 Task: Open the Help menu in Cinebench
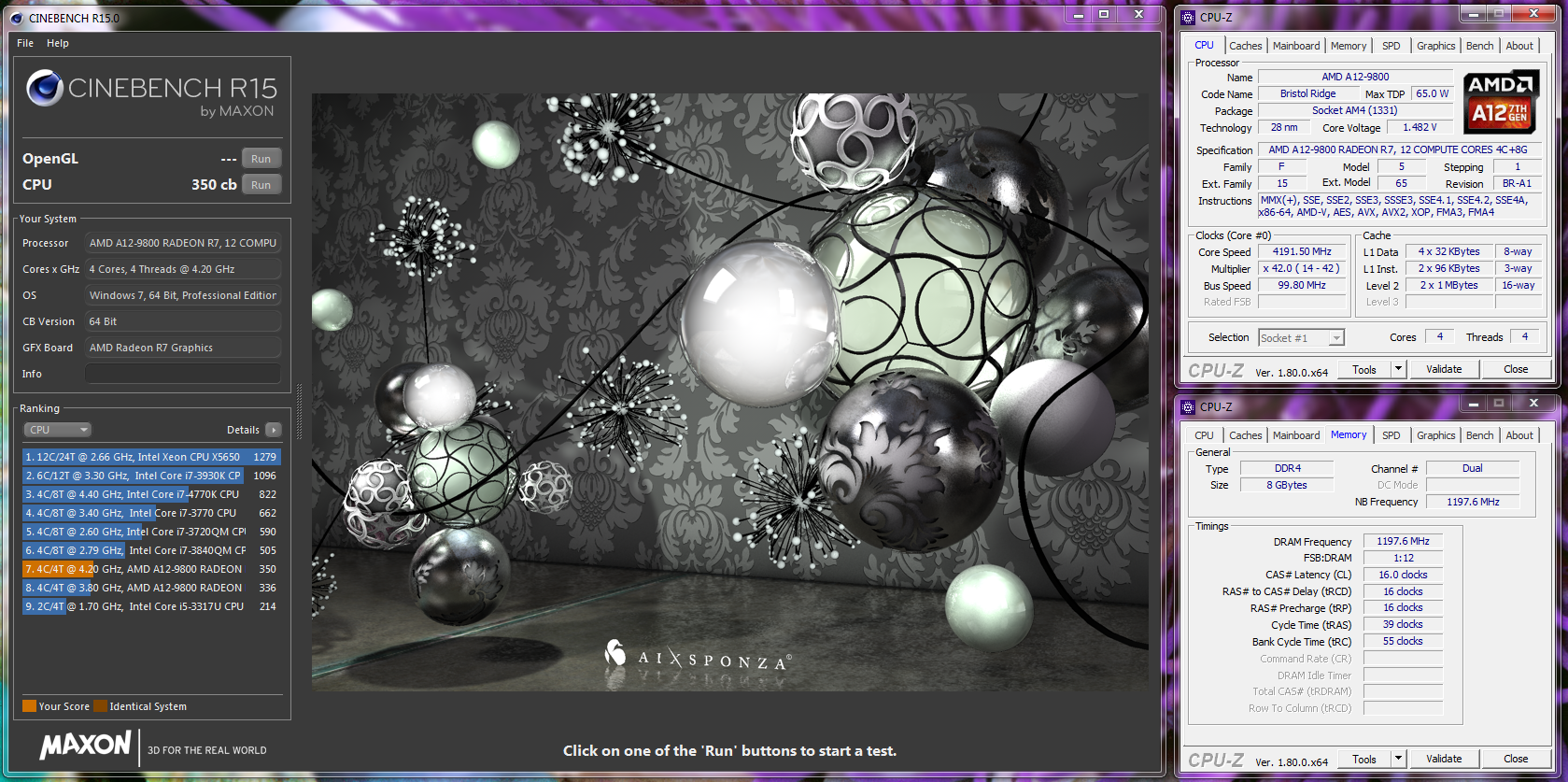pyautogui.click(x=58, y=43)
